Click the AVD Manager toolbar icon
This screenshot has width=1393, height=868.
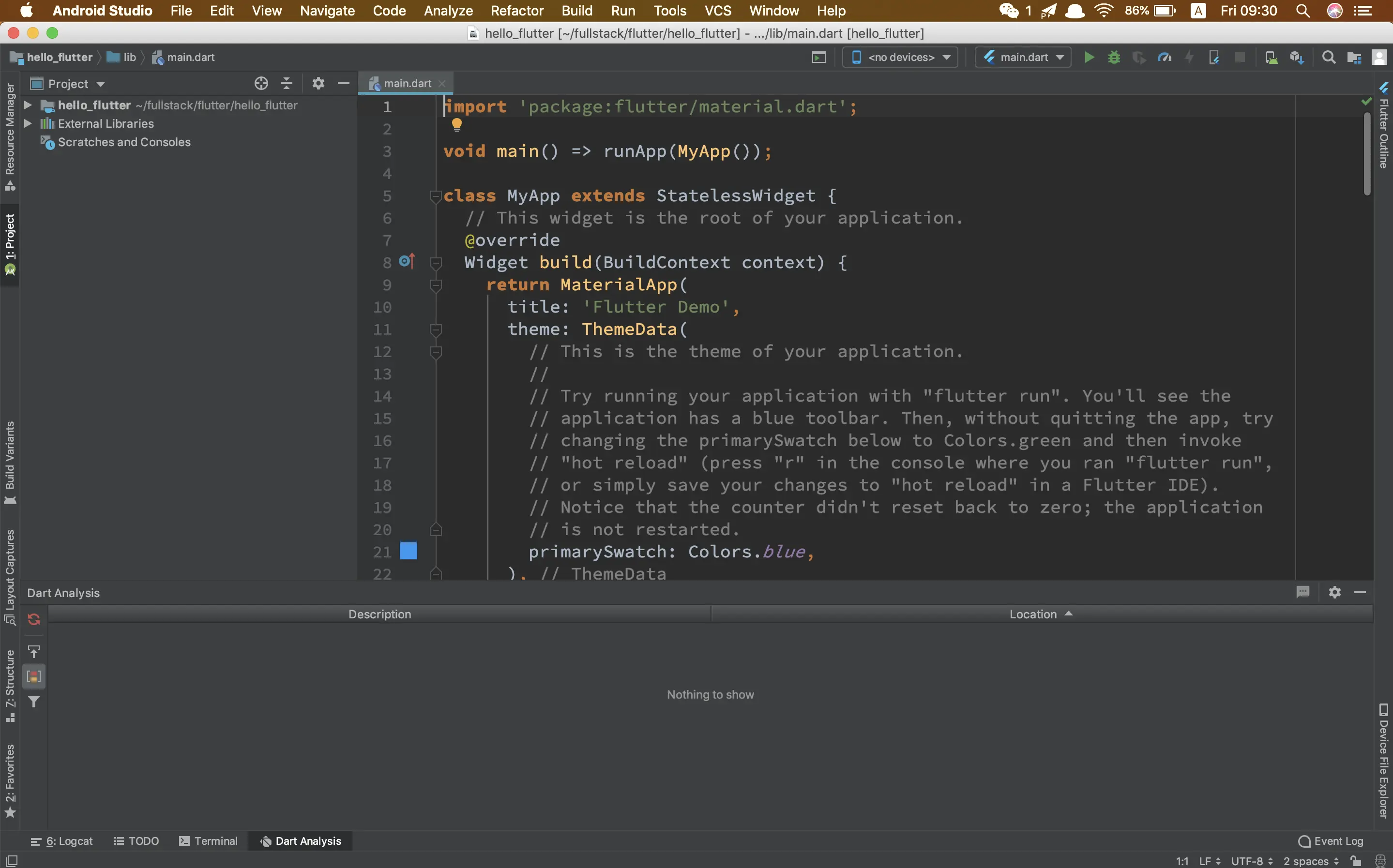coord(1272,58)
